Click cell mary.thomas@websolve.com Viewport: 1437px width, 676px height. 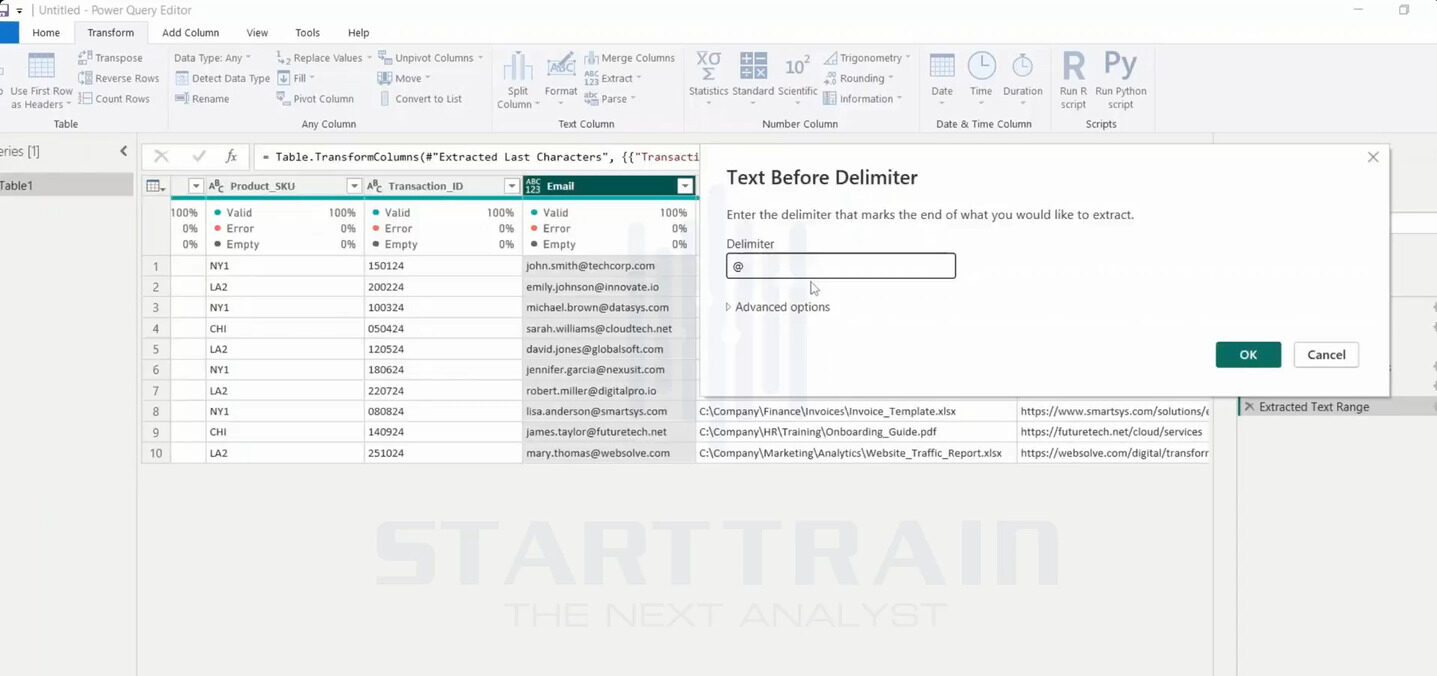[x=609, y=453]
